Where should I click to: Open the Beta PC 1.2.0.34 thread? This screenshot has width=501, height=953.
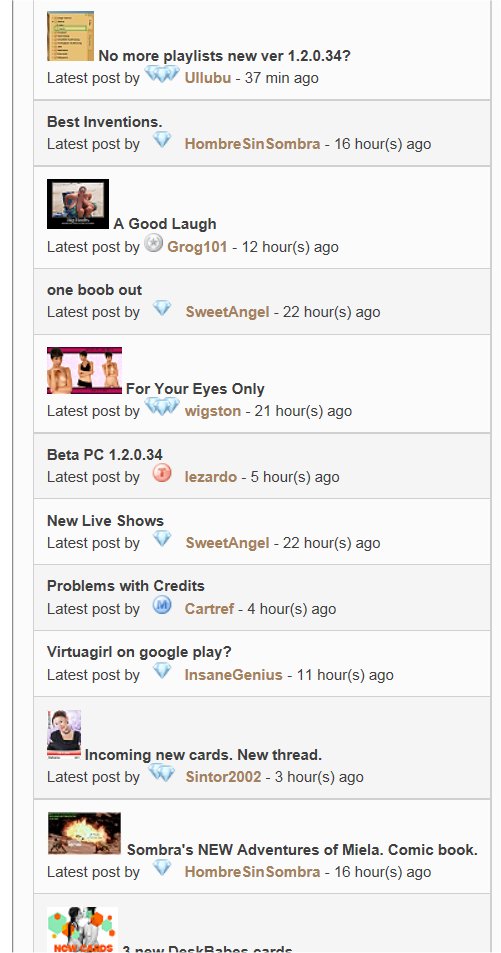105,455
